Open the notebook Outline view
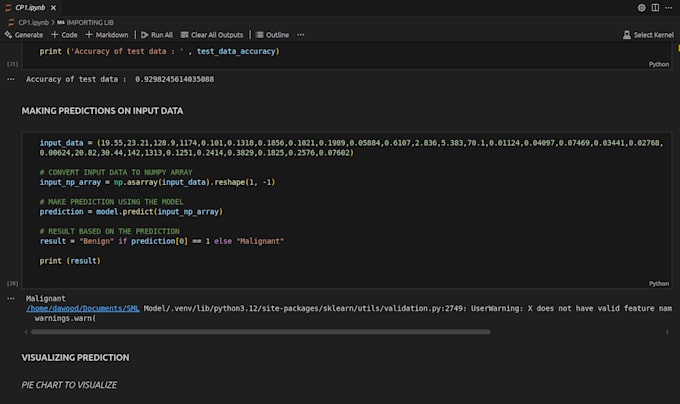Screen dimensions: 680x404 [x=272, y=34]
